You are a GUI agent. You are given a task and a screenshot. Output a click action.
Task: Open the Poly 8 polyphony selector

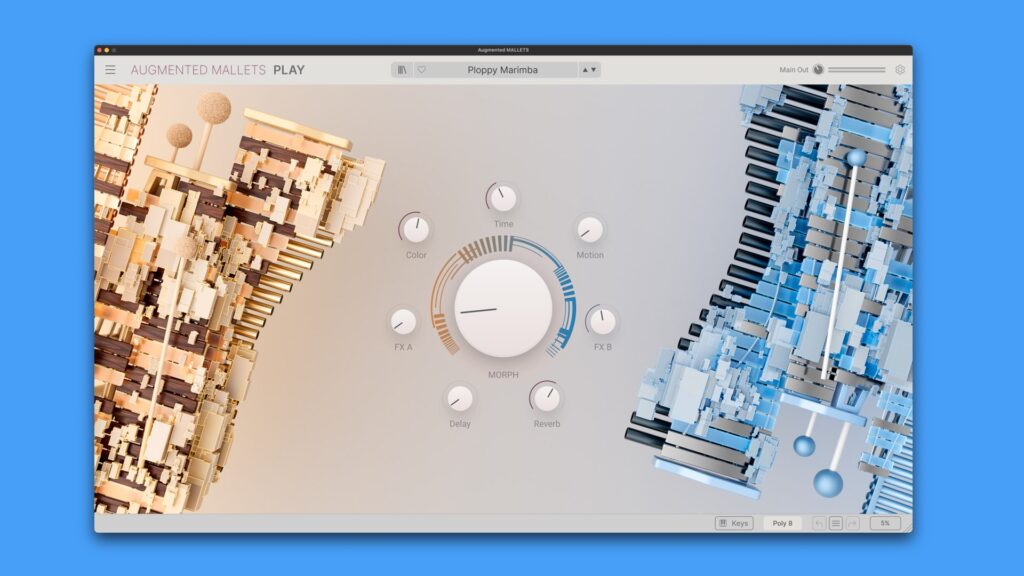pyautogui.click(x=782, y=523)
